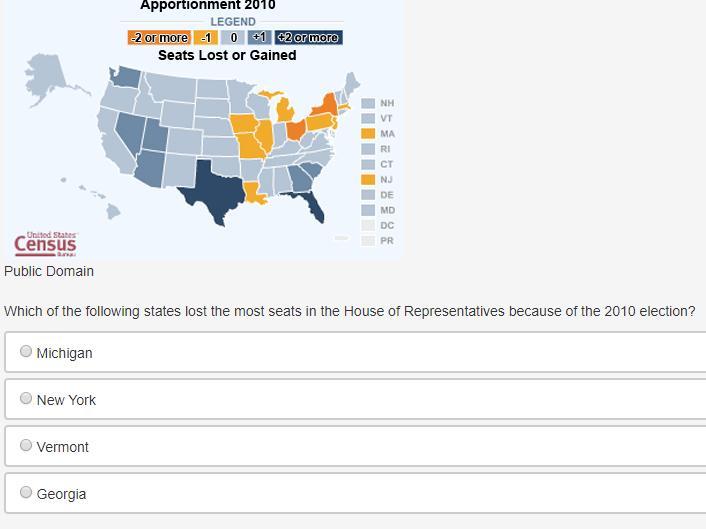
Task: Click the PR square in state list
Action: click(368, 241)
